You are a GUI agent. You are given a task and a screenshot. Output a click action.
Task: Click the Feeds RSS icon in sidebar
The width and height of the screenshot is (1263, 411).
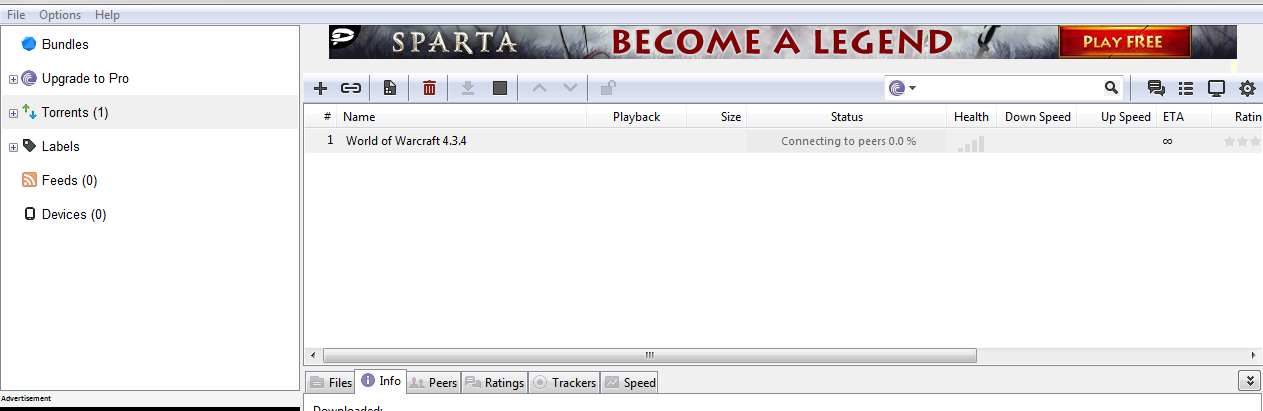(x=29, y=180)
